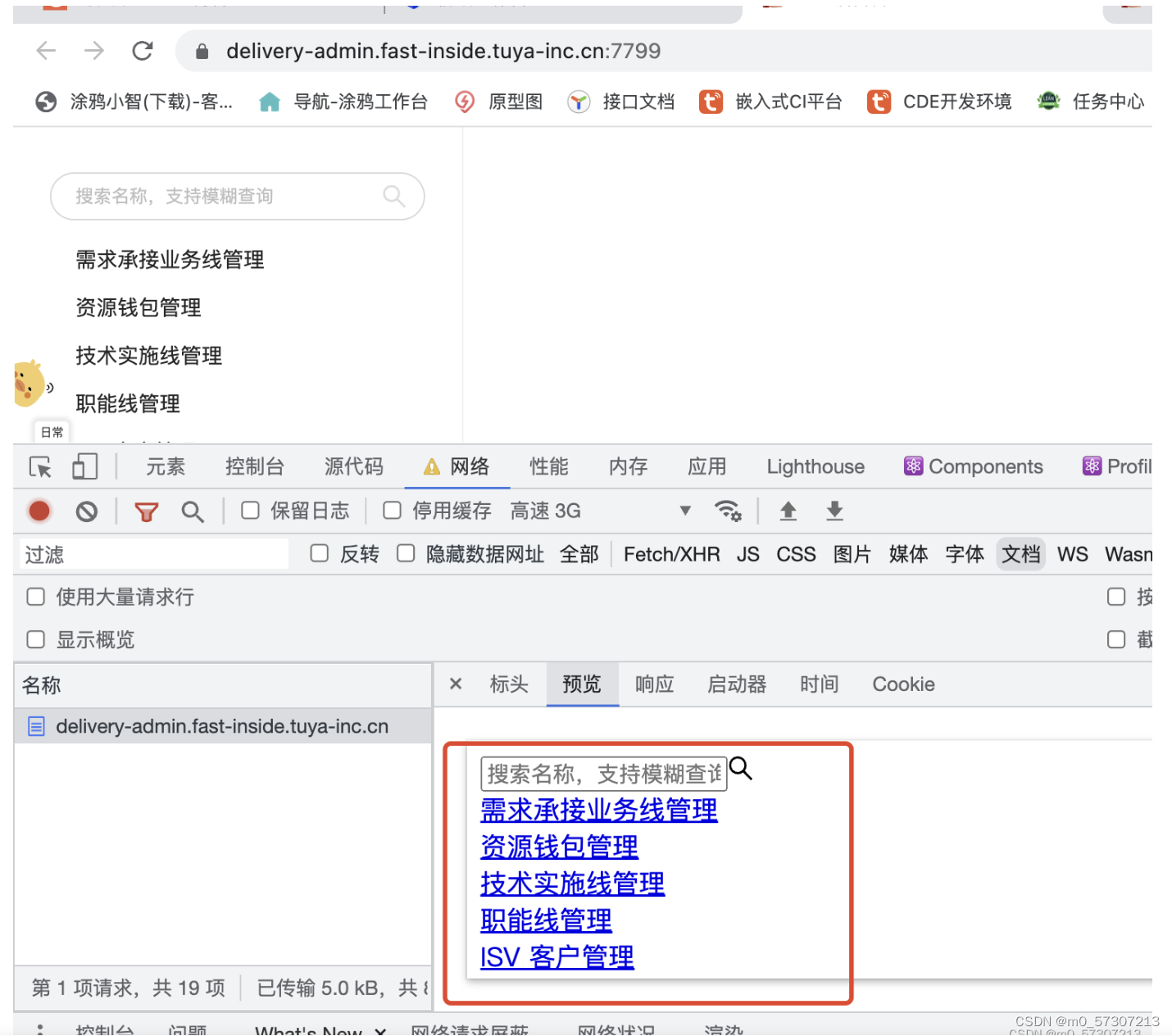
Task: Click 资源钱包管理 link in preview
Action: coord(560,847)
